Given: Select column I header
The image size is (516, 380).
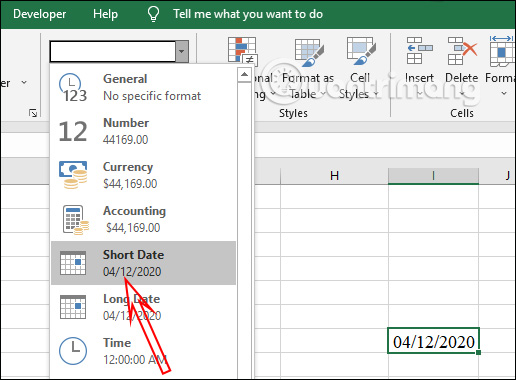Looking at the screenshot, I should tap(433, 176).
